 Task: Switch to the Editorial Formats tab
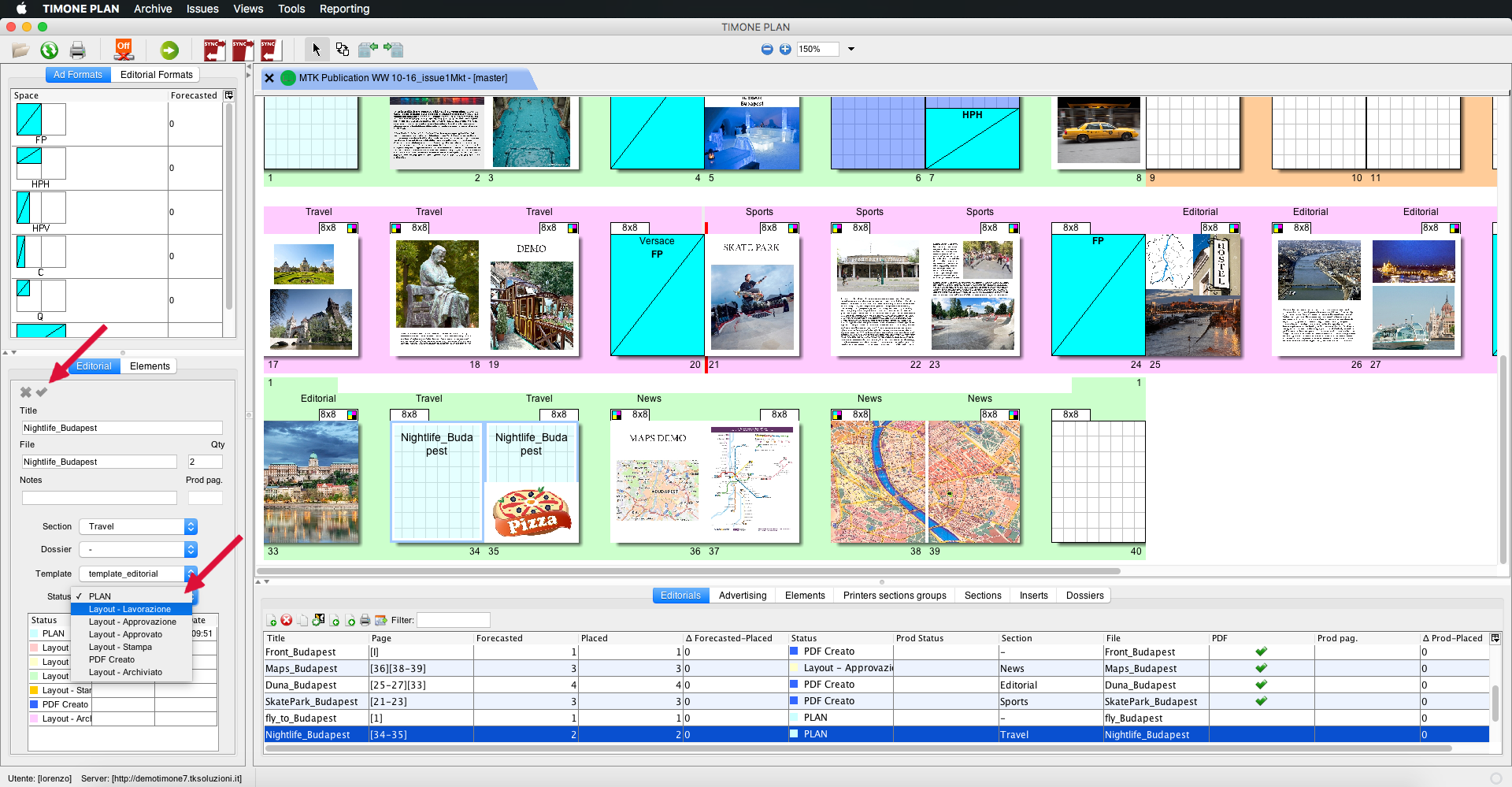pos(156,75)
